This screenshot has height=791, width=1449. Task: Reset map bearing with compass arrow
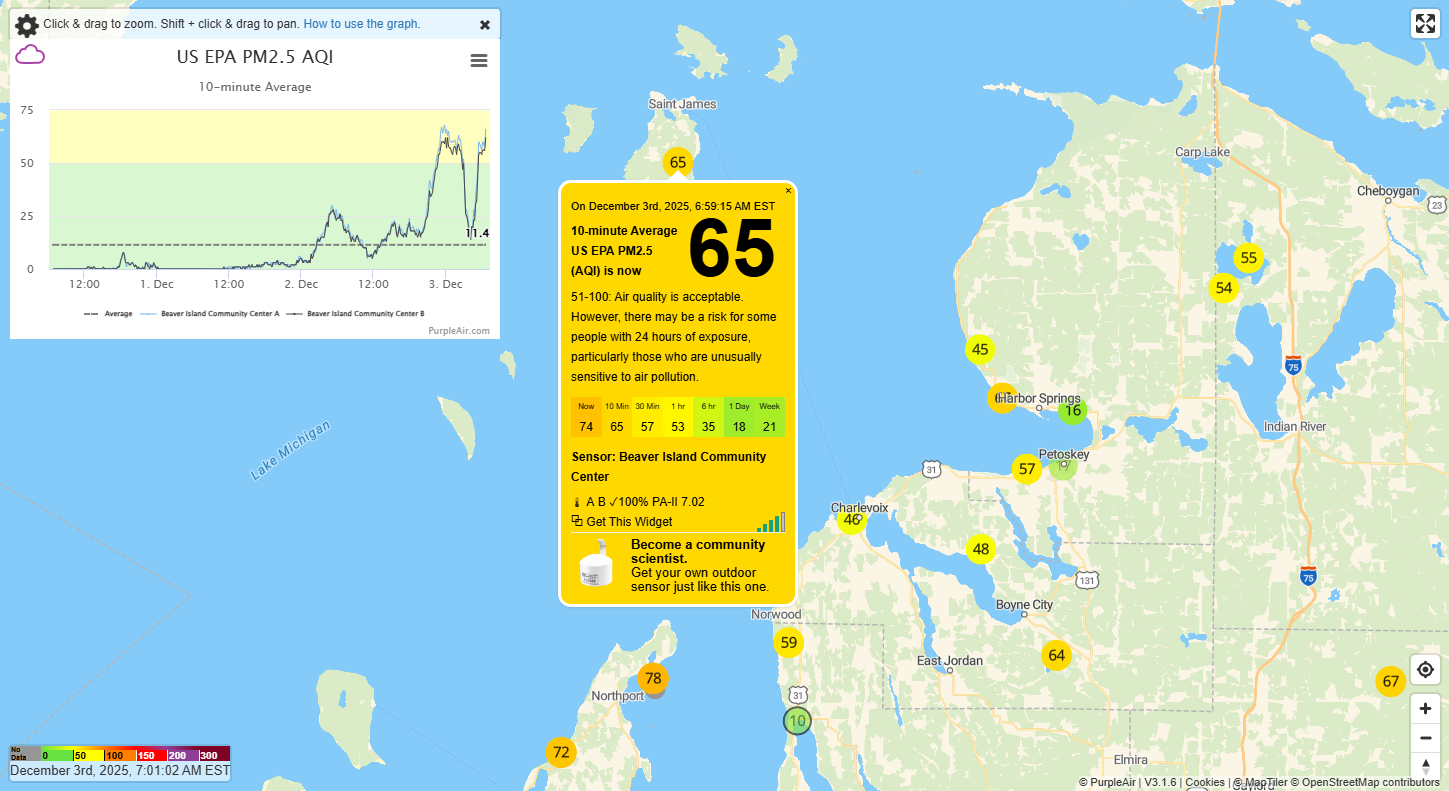(1425, 766)
